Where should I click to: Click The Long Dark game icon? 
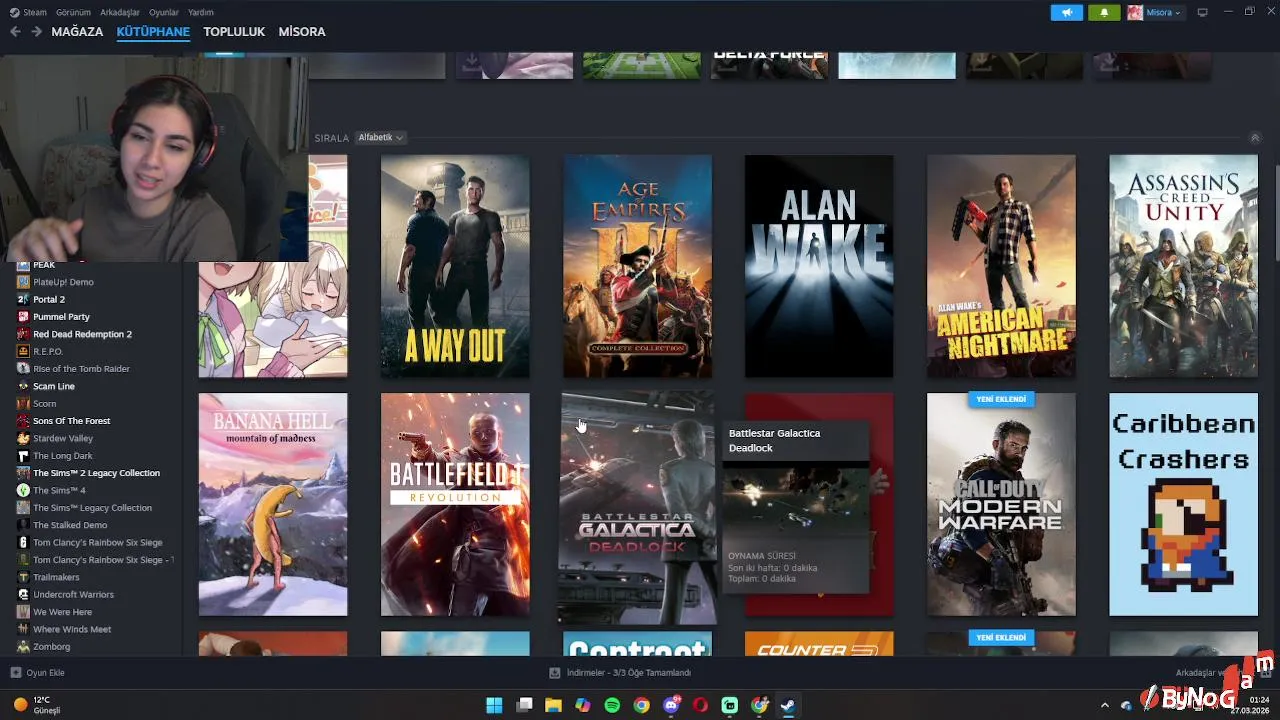tap(23, 456)
